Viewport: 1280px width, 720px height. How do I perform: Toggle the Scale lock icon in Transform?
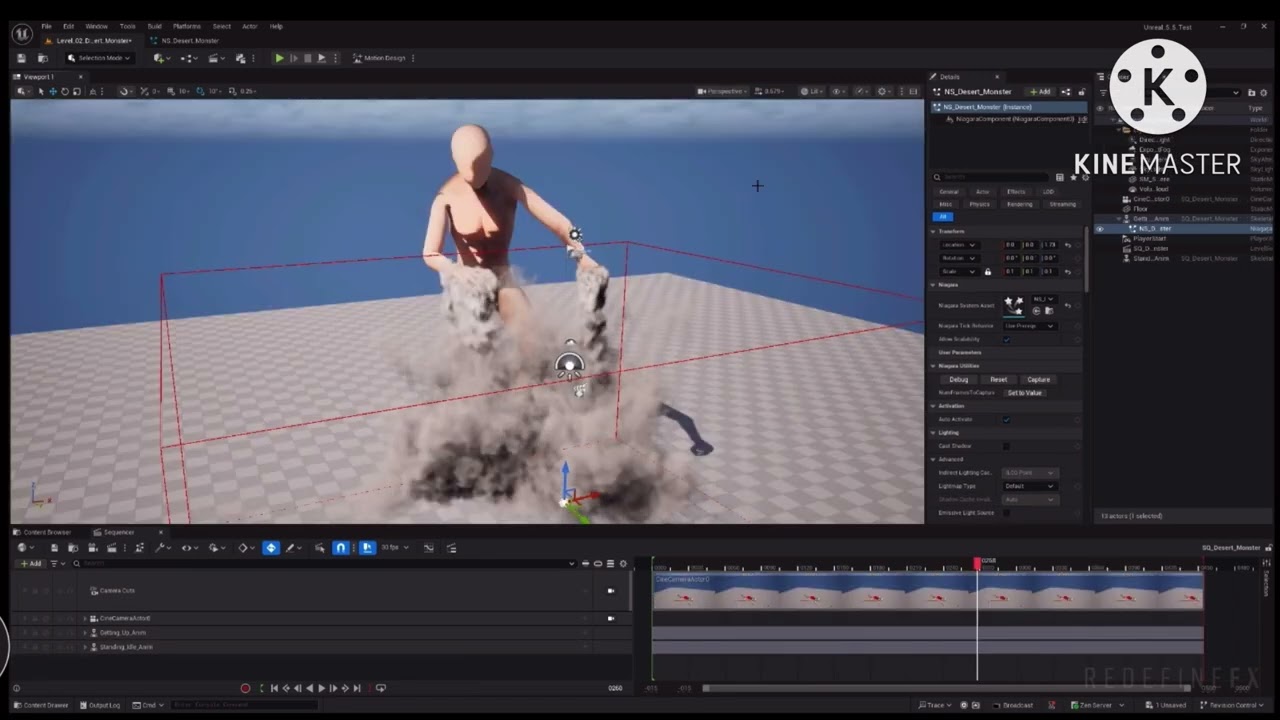click(x=988, y=271)
